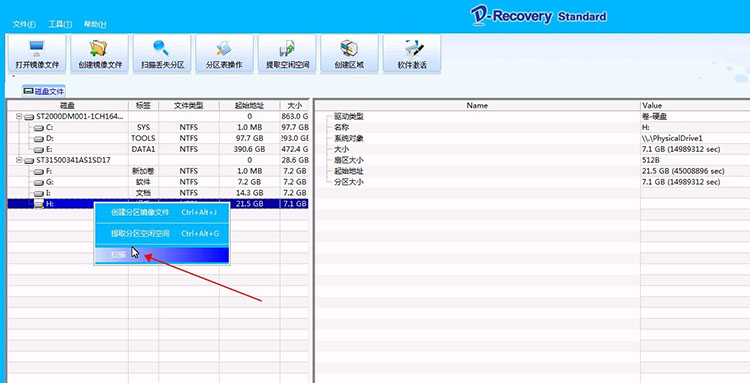Select the G: 软件 partition row
Viewport: 750px width, 383px height.
coord(158,182)
